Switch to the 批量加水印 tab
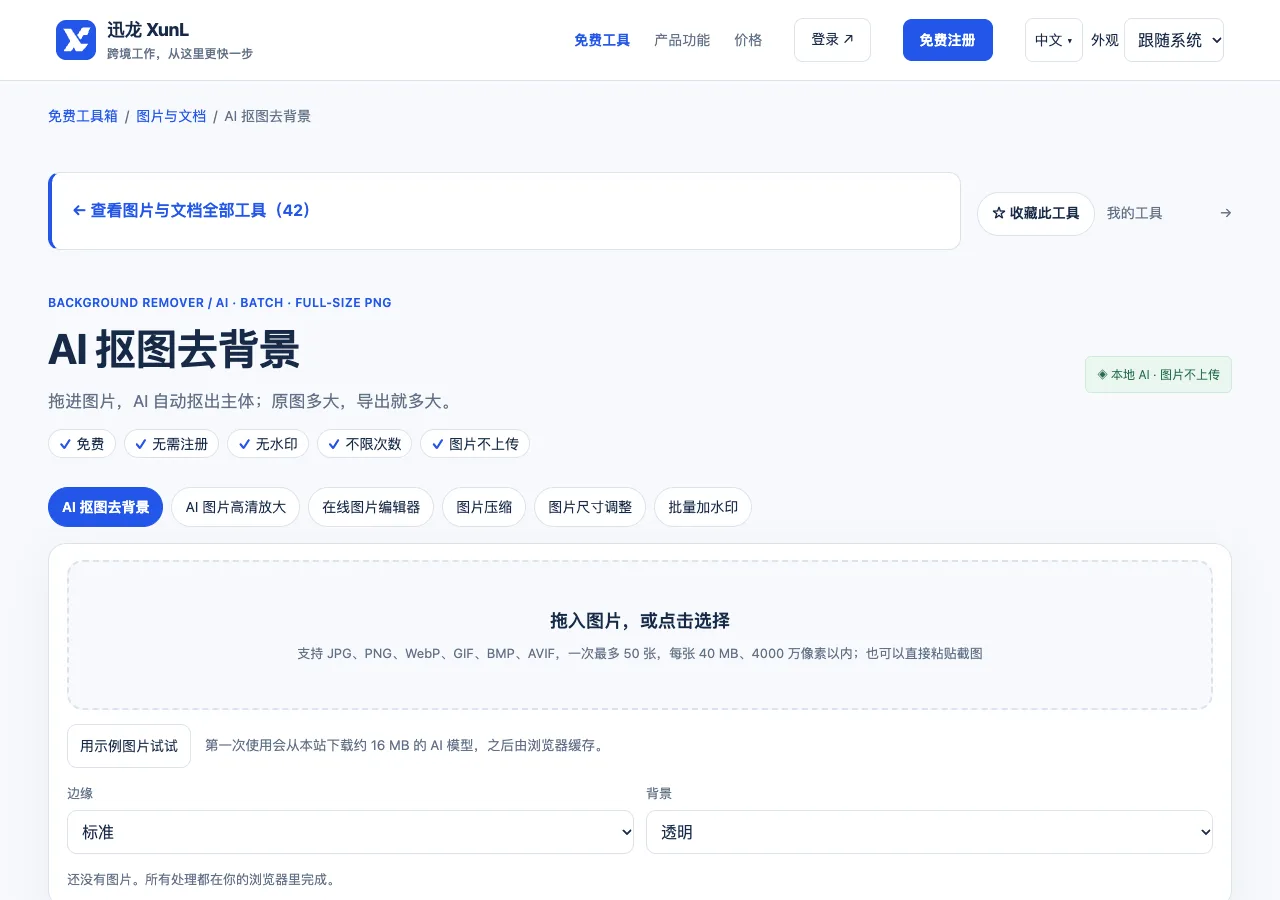This screenshot has width=1280, height=900. click(703, 507)
